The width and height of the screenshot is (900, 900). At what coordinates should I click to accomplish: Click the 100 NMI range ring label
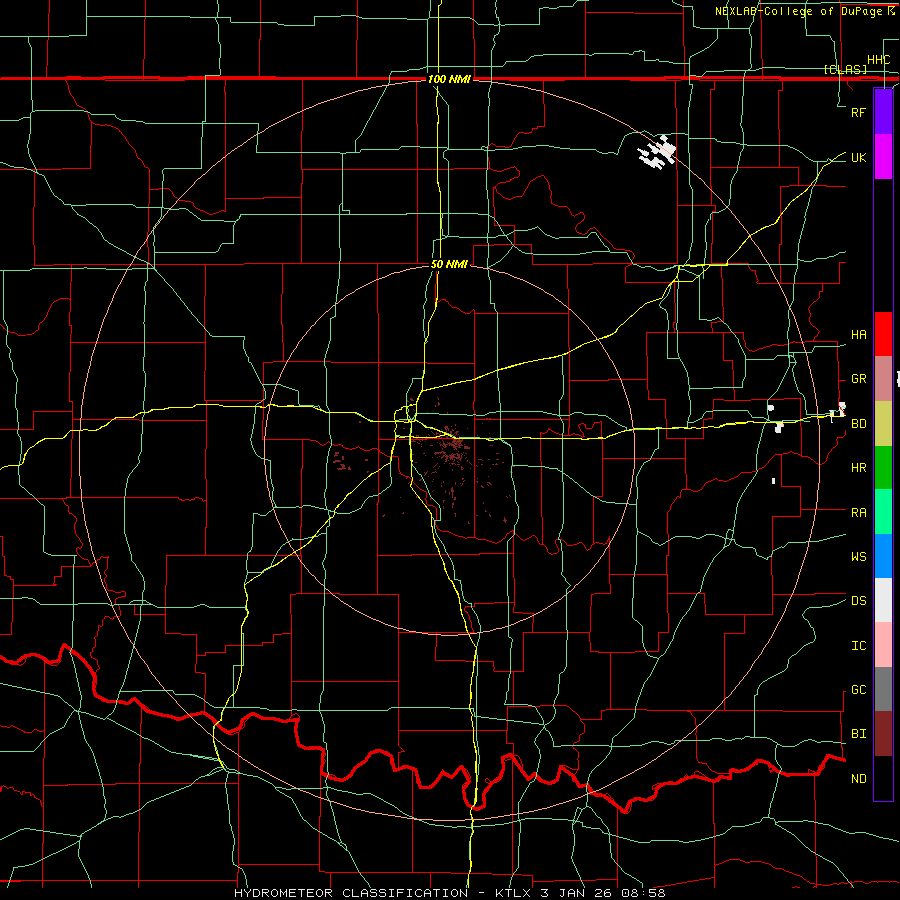coord(449,79)
